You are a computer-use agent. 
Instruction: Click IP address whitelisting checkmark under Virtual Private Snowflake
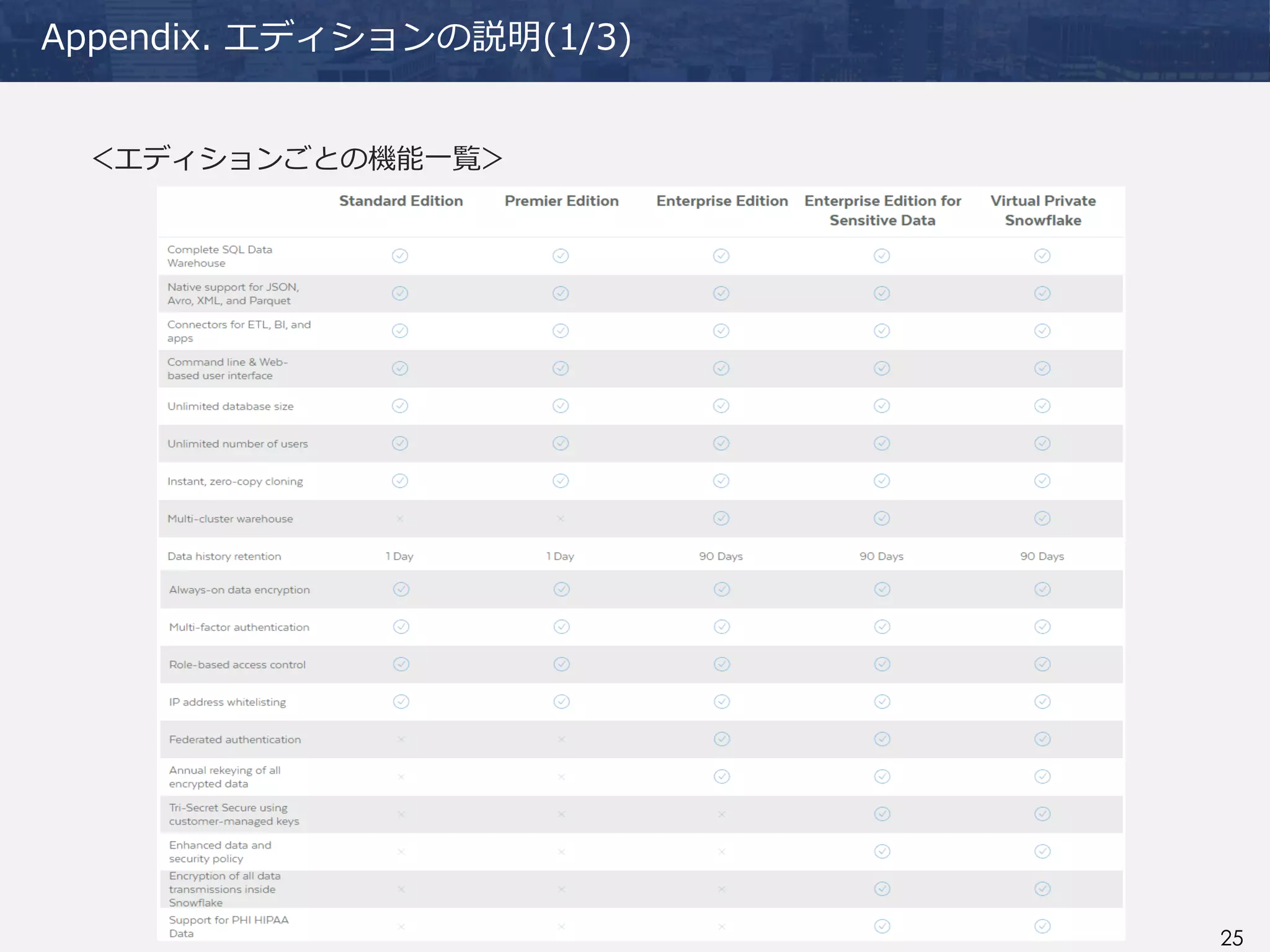click(1042, 702)
